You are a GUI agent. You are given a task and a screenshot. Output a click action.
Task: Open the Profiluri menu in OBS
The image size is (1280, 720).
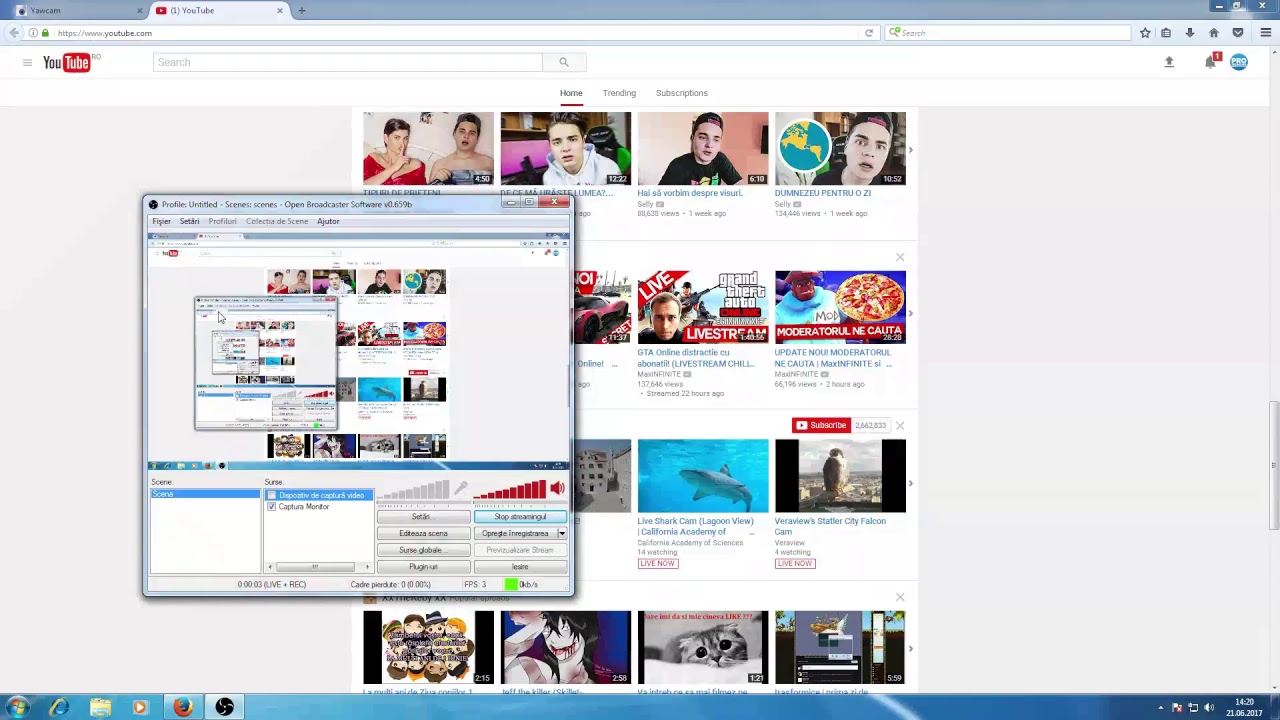click(222, 221)
